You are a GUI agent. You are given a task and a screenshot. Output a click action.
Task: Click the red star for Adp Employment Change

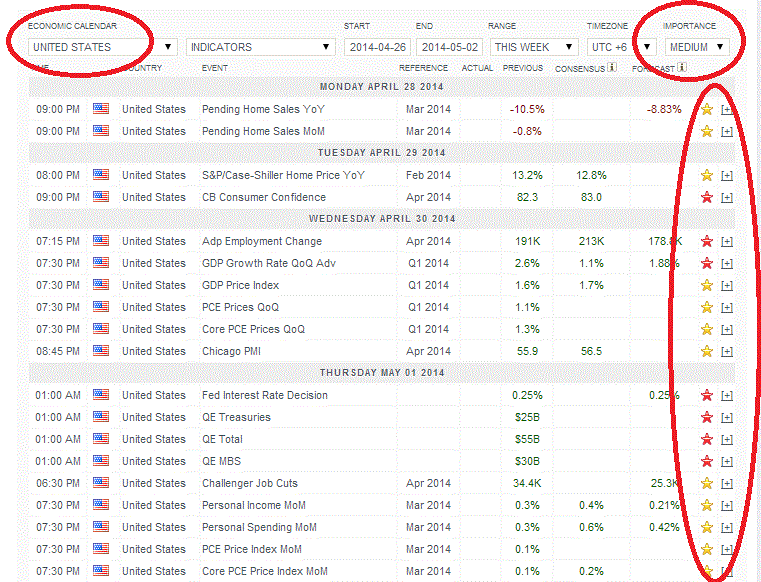[x=707, y=241]
